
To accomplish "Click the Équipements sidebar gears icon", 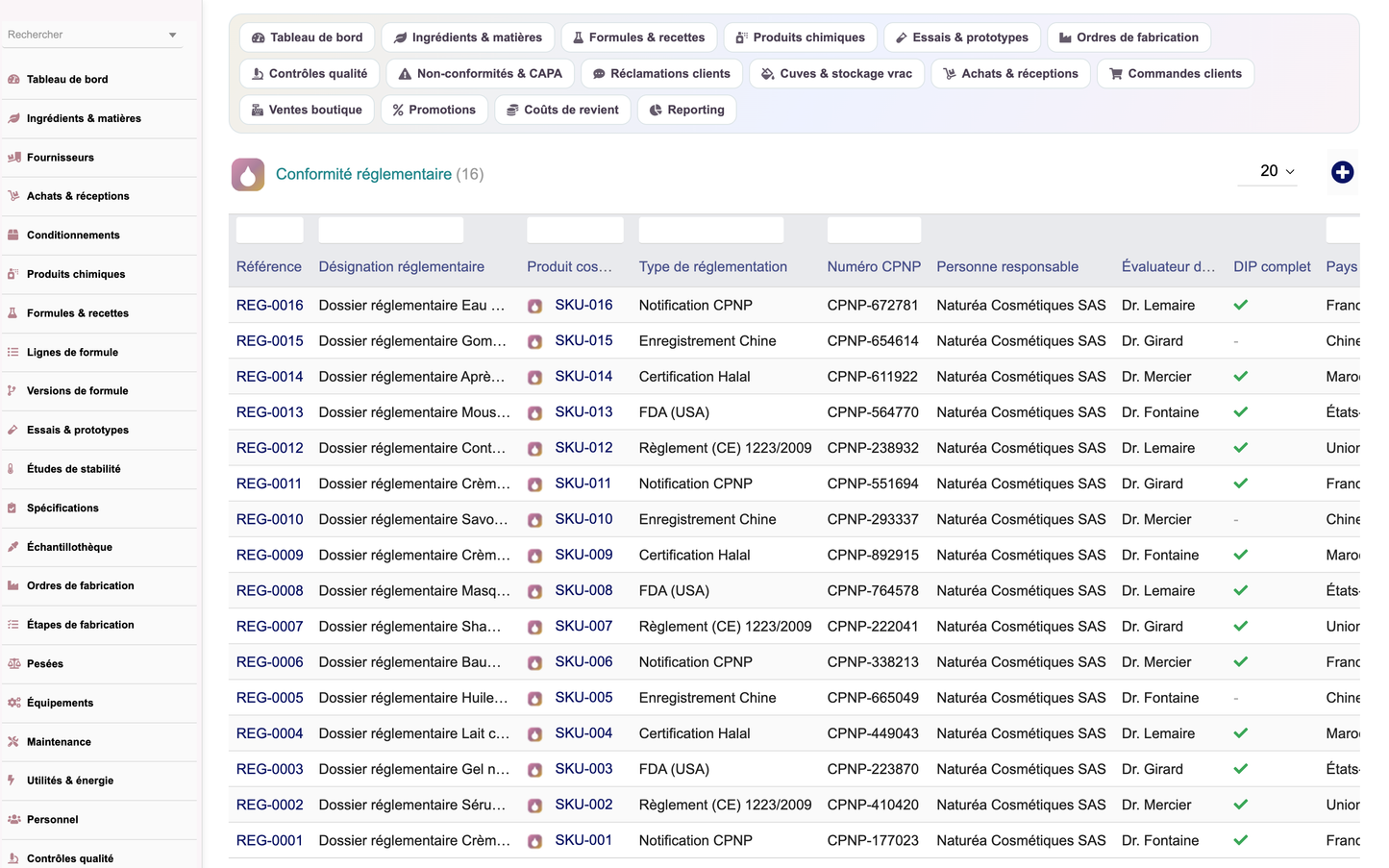I will click(x=13, y=703).
